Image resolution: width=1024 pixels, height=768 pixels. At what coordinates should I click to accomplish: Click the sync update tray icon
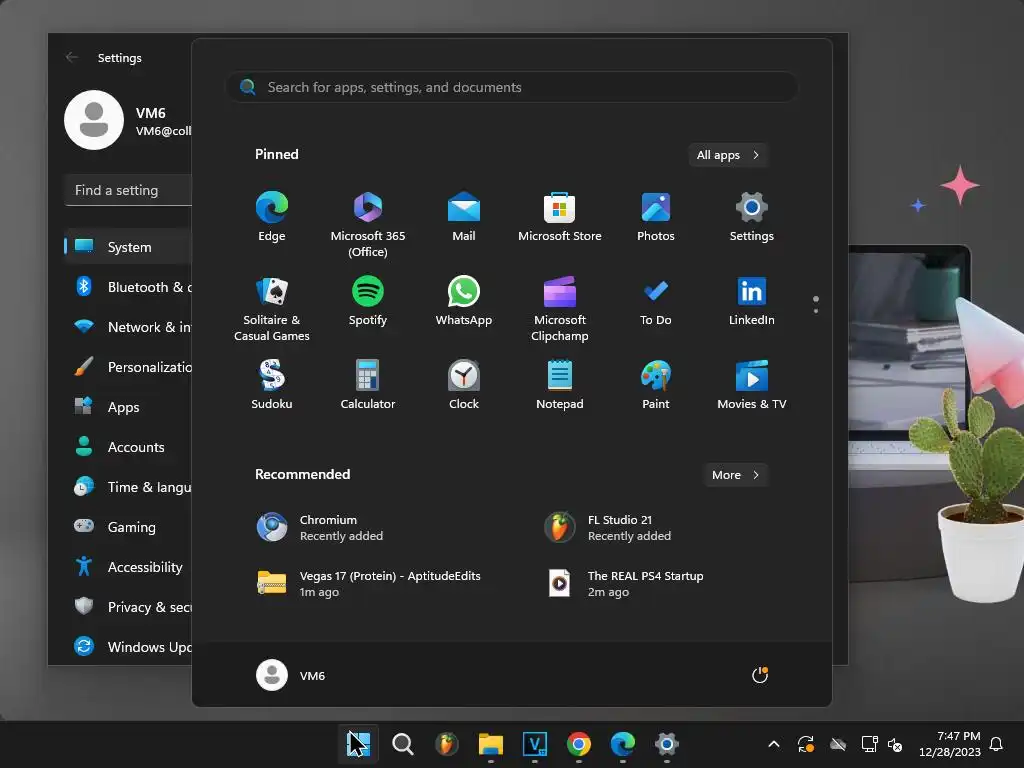pos(806,744)
